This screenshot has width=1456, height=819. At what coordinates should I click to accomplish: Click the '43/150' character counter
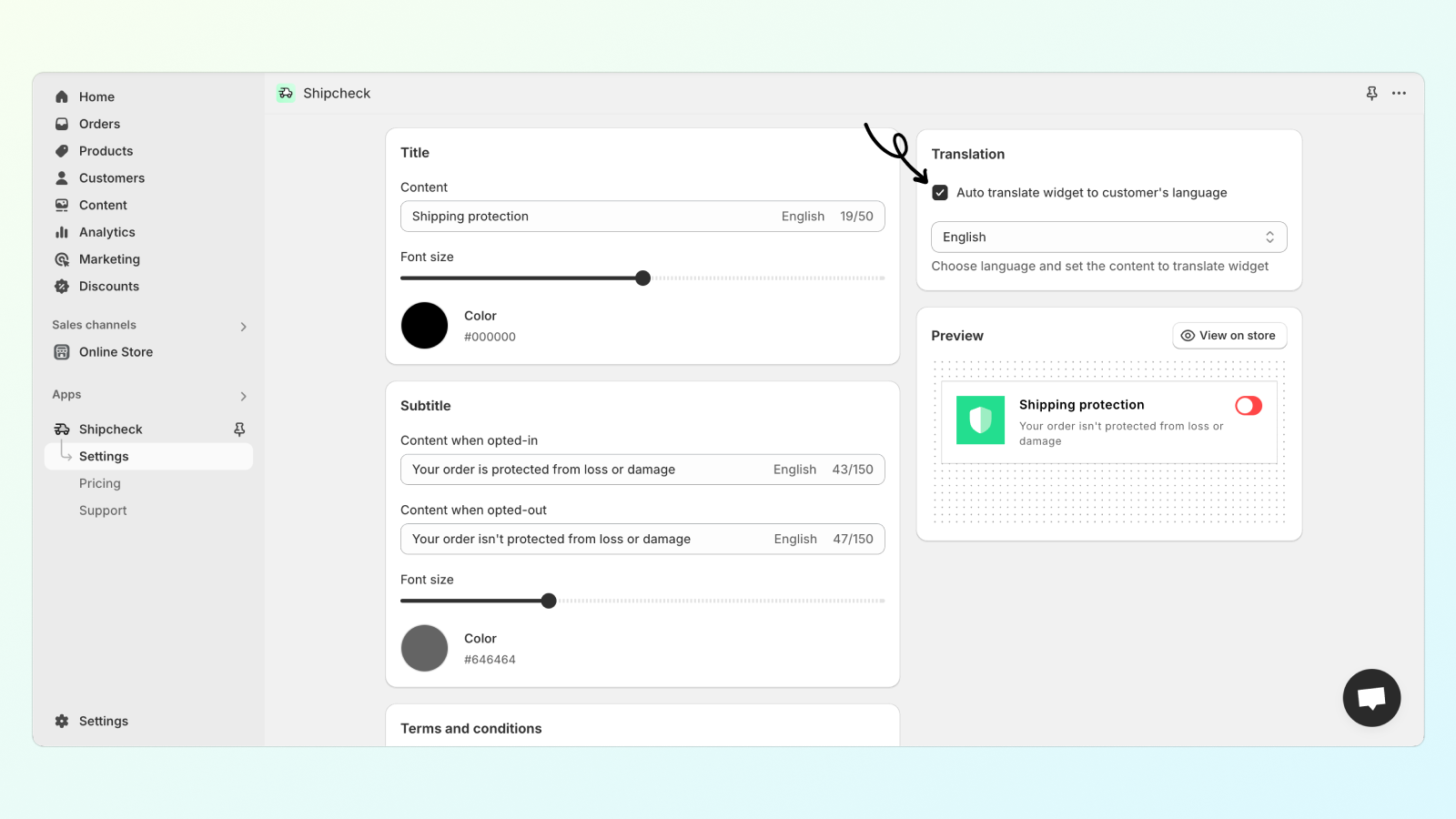pos(853,470)
